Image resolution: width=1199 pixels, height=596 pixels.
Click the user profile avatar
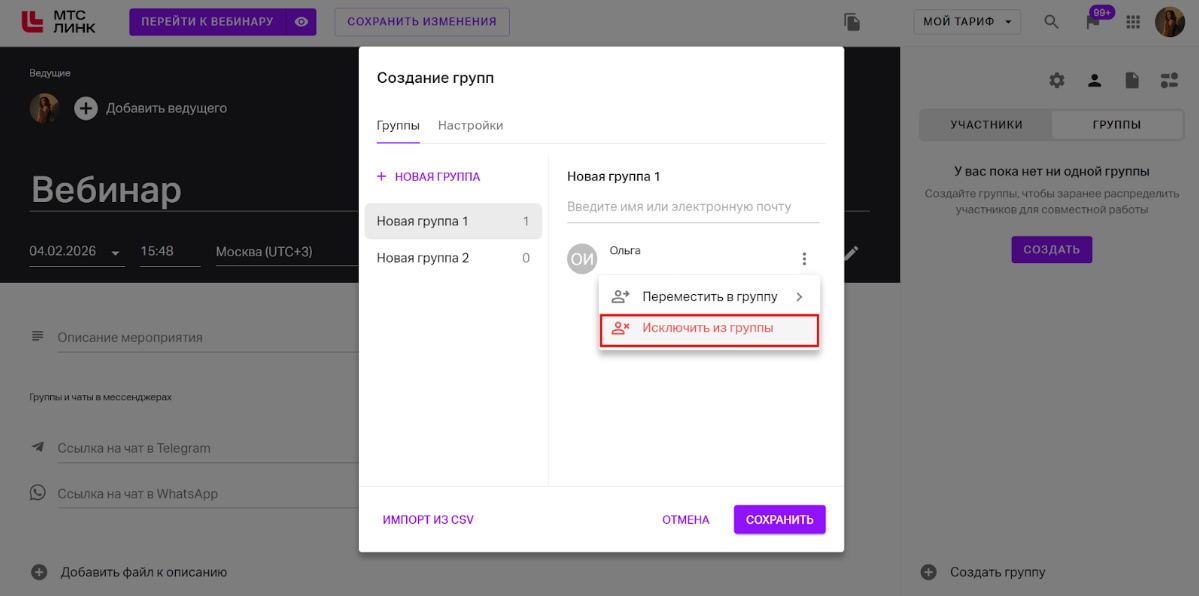tap(1169, 22)
